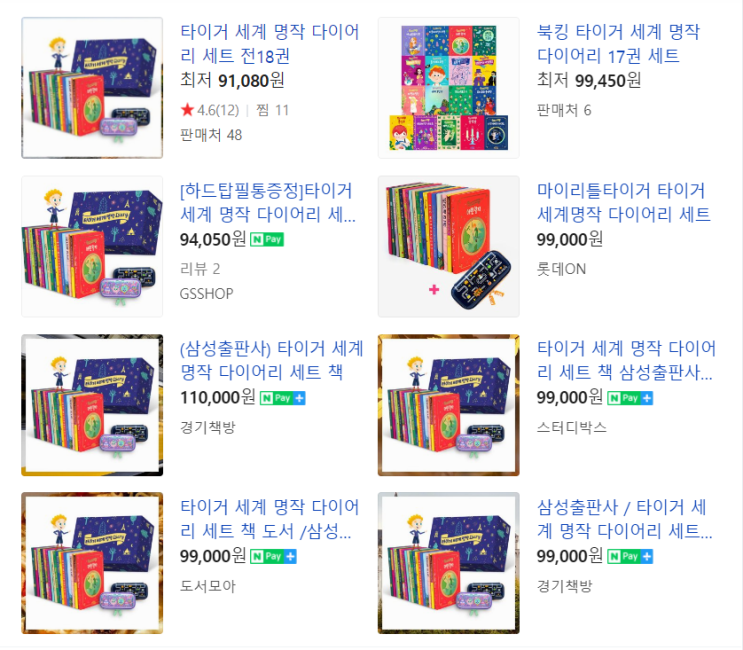Click the N Pay plus badge on the 스터디박스 listing
743x650 pixels.
(x=630, y=398)
